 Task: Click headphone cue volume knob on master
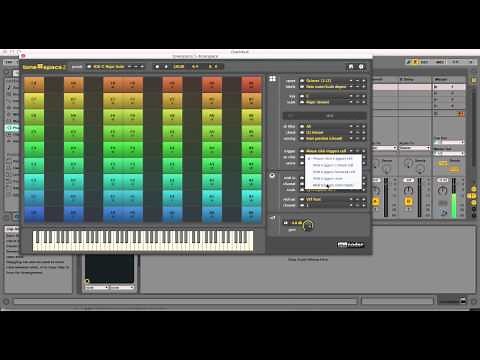(x=443, y=212)
